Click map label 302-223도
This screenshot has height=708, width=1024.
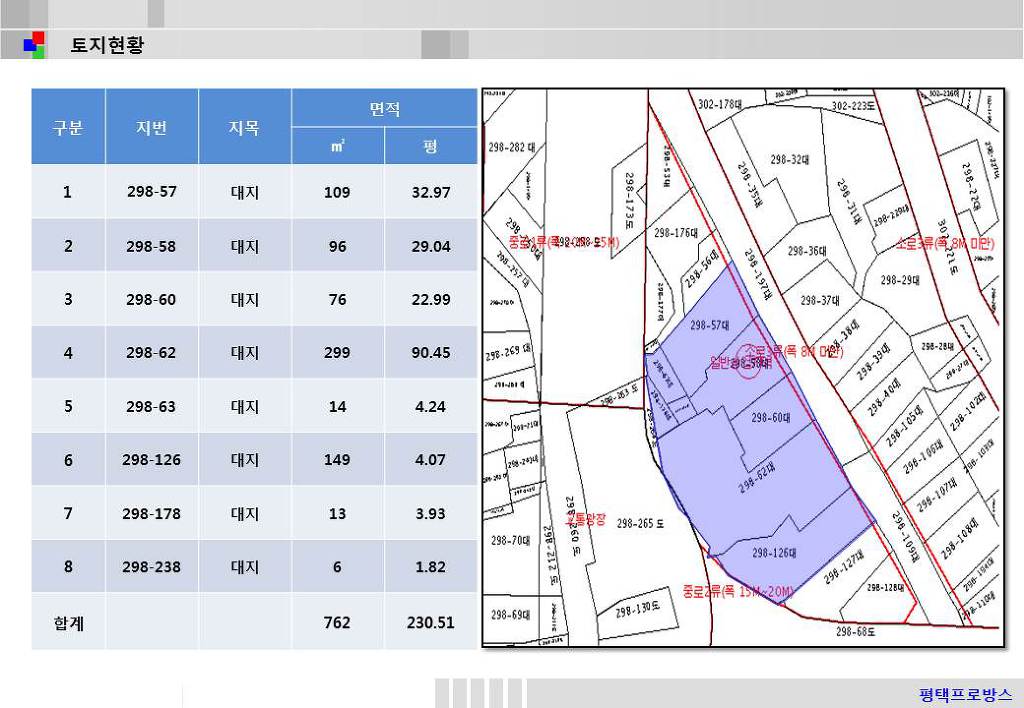point(854,106)
